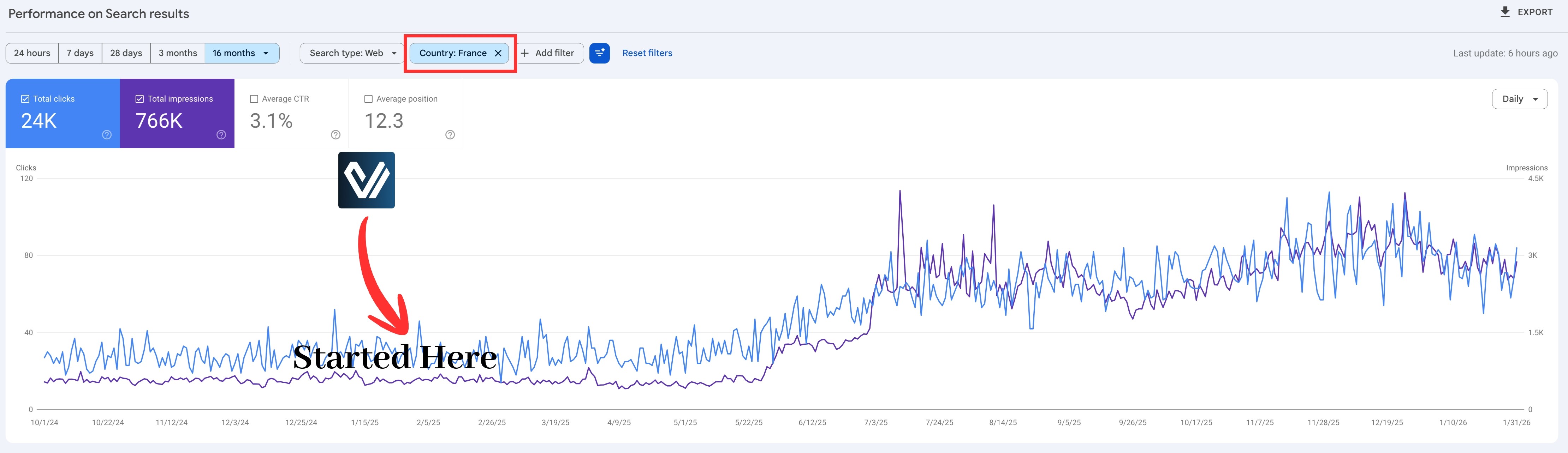Open help icon on Average position card
This screenshot has width=1568, height=453.
point(450,135)
